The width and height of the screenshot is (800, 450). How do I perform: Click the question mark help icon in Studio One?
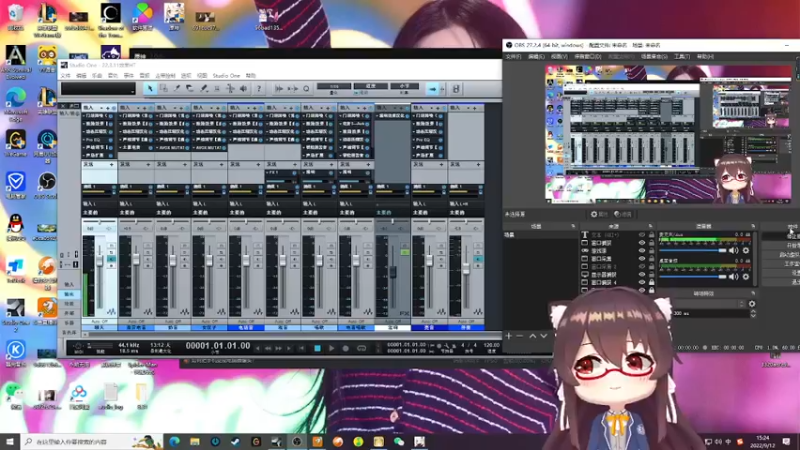(x=259, y=89)
